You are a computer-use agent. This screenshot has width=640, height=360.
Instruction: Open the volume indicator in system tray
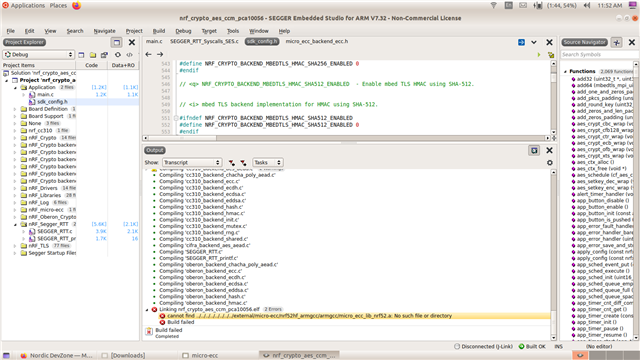tap(587, 5)
